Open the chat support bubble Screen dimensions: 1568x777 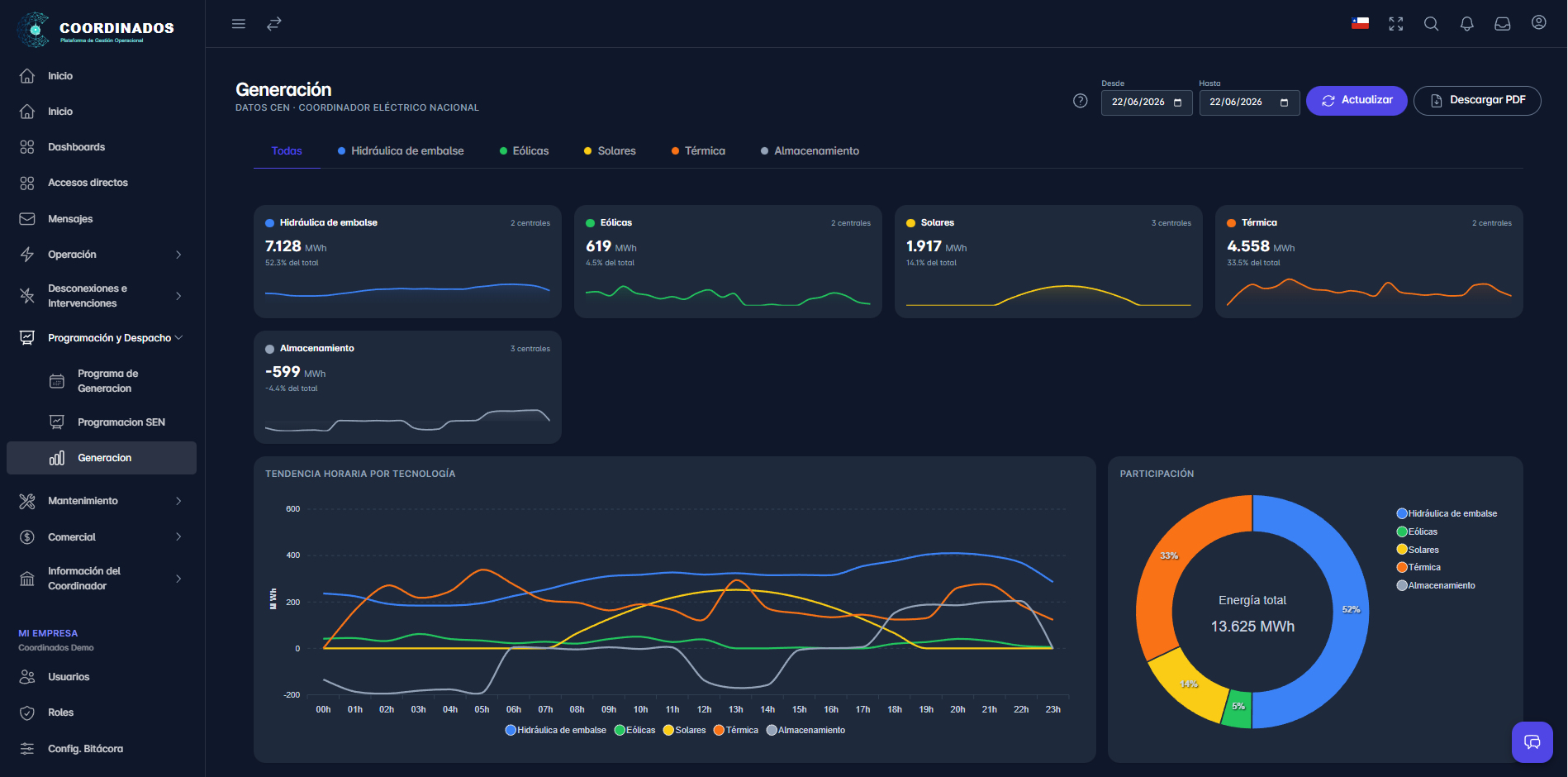[x=1532, y=742]
